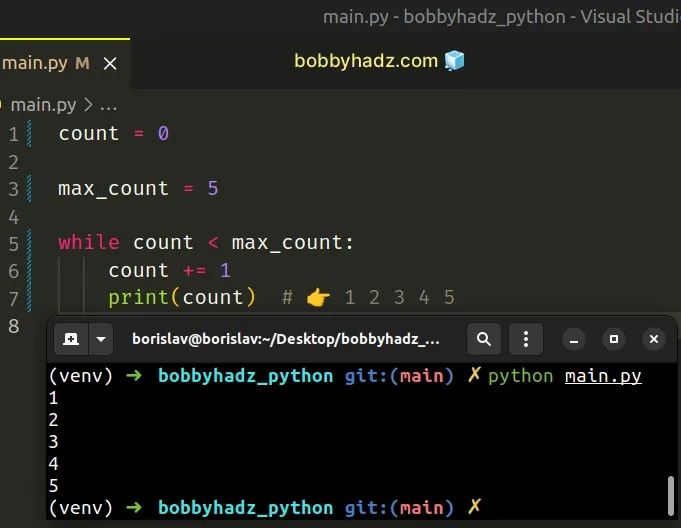The width and height of the screenshot is (681, 528).
Task: Click line number 4 in the gutter
Action: (13, 217)
